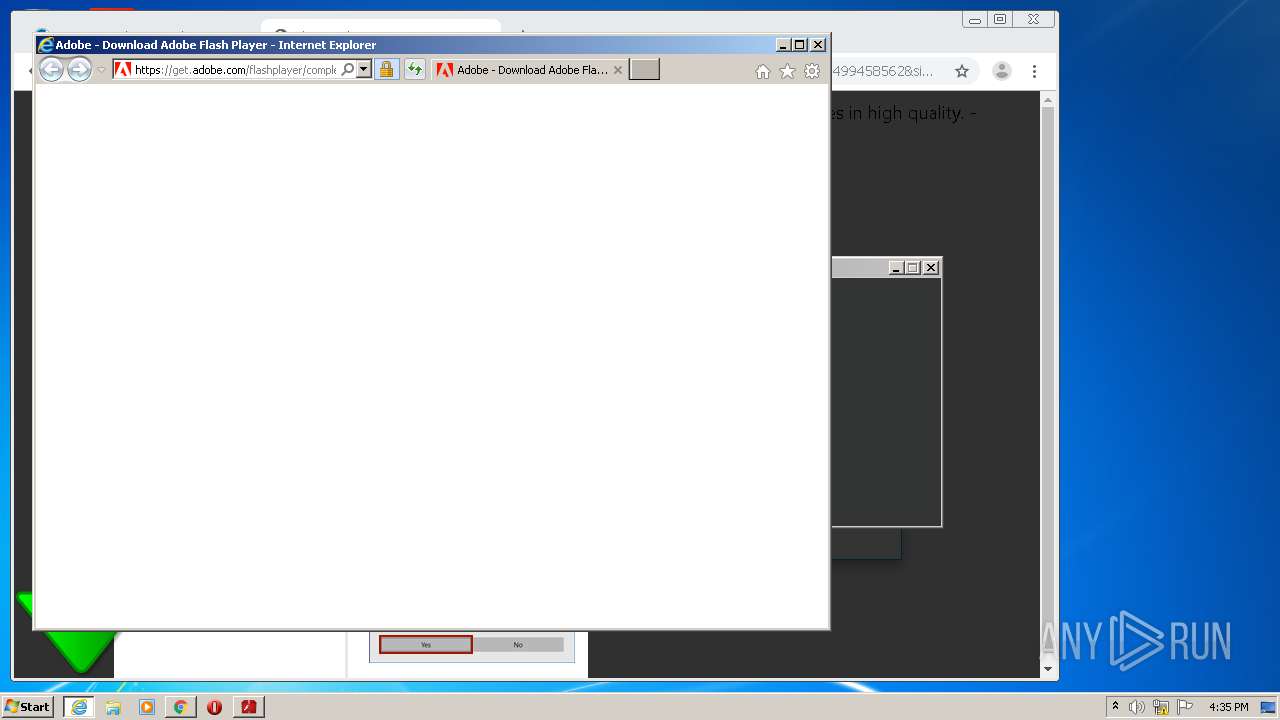Maximize the small dark popup window

(912, 268)
